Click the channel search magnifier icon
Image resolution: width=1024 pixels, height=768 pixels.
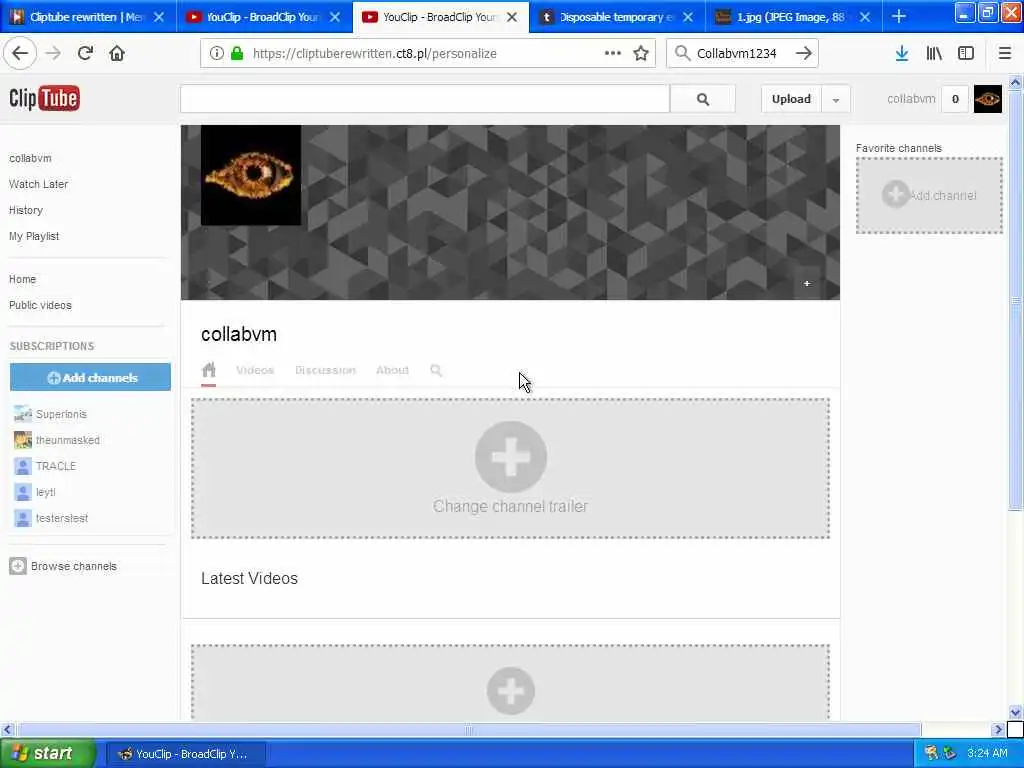(x=436, y=370)
